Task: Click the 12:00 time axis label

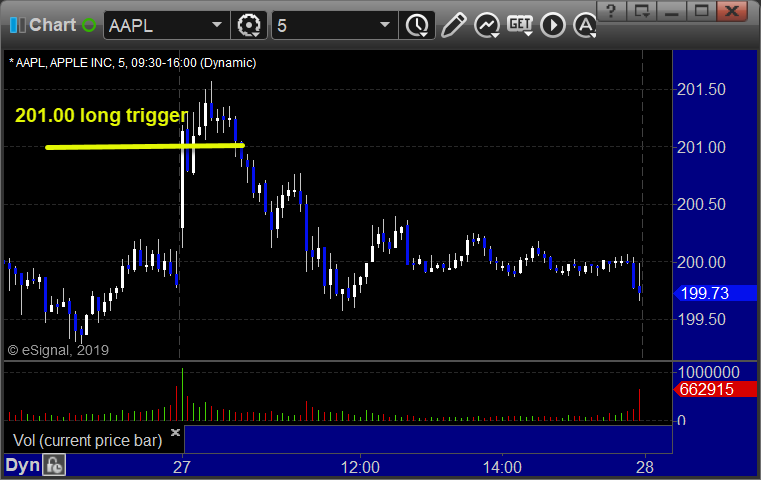Action: coord(360,467)
